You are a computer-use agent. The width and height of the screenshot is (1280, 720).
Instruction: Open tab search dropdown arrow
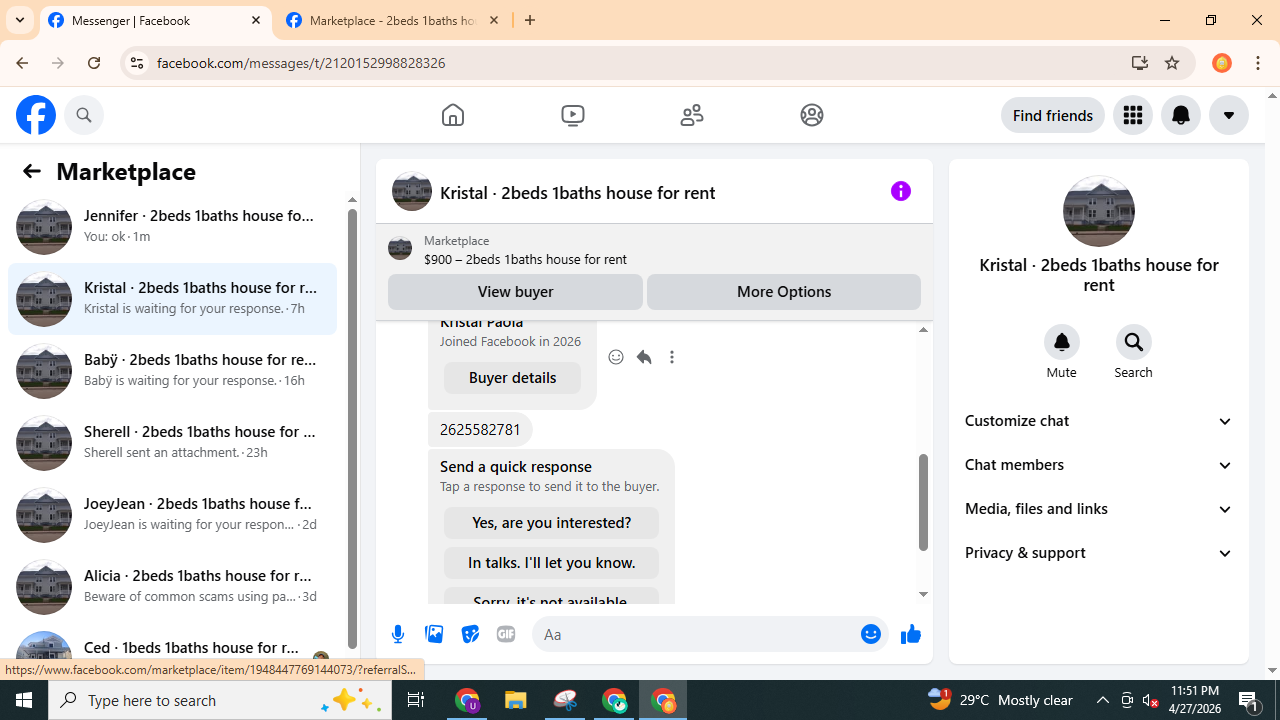pos(19,20)
